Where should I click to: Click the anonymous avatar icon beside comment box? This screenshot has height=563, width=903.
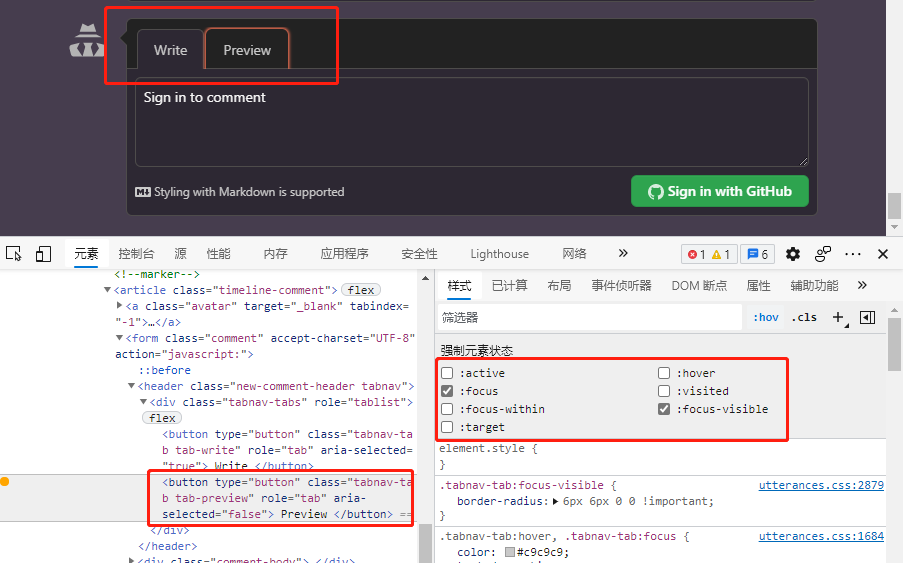click(87, 40)
